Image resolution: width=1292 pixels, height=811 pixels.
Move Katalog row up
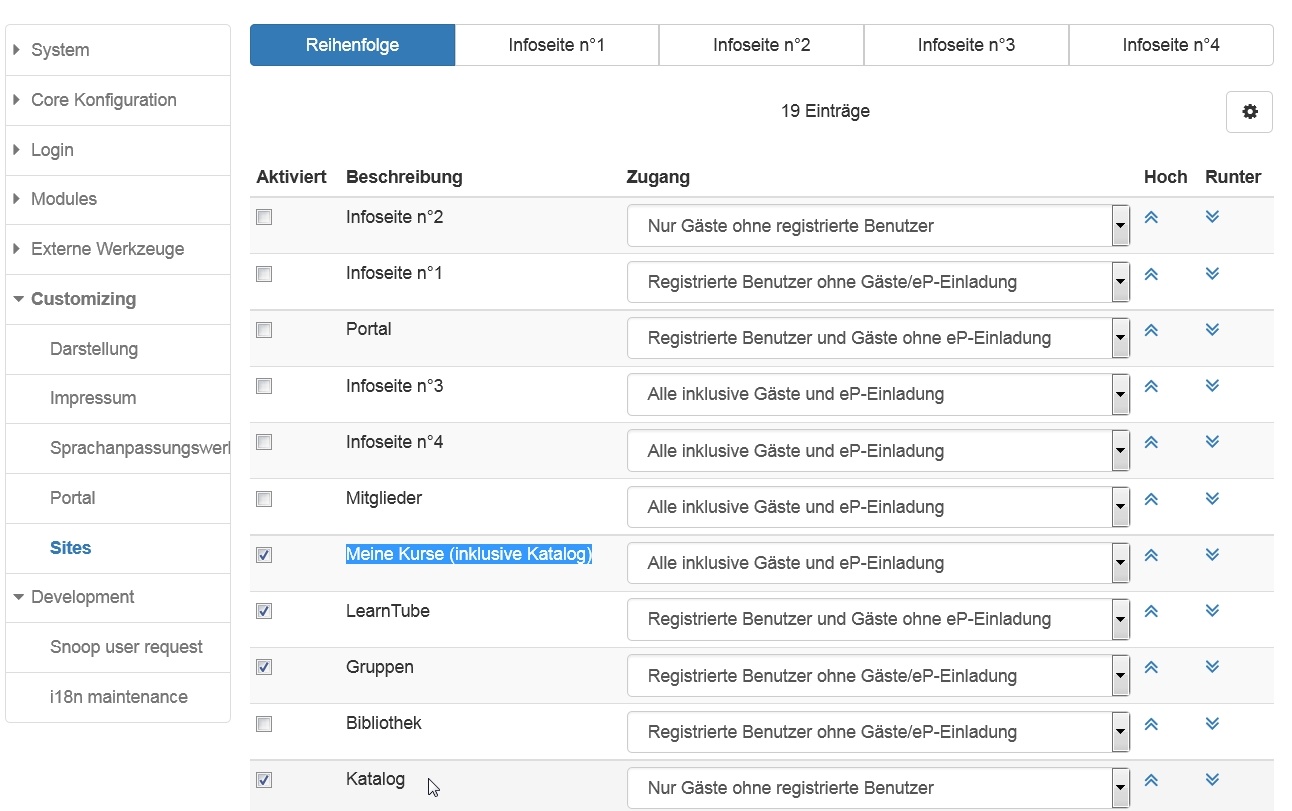pos(1151,780)
